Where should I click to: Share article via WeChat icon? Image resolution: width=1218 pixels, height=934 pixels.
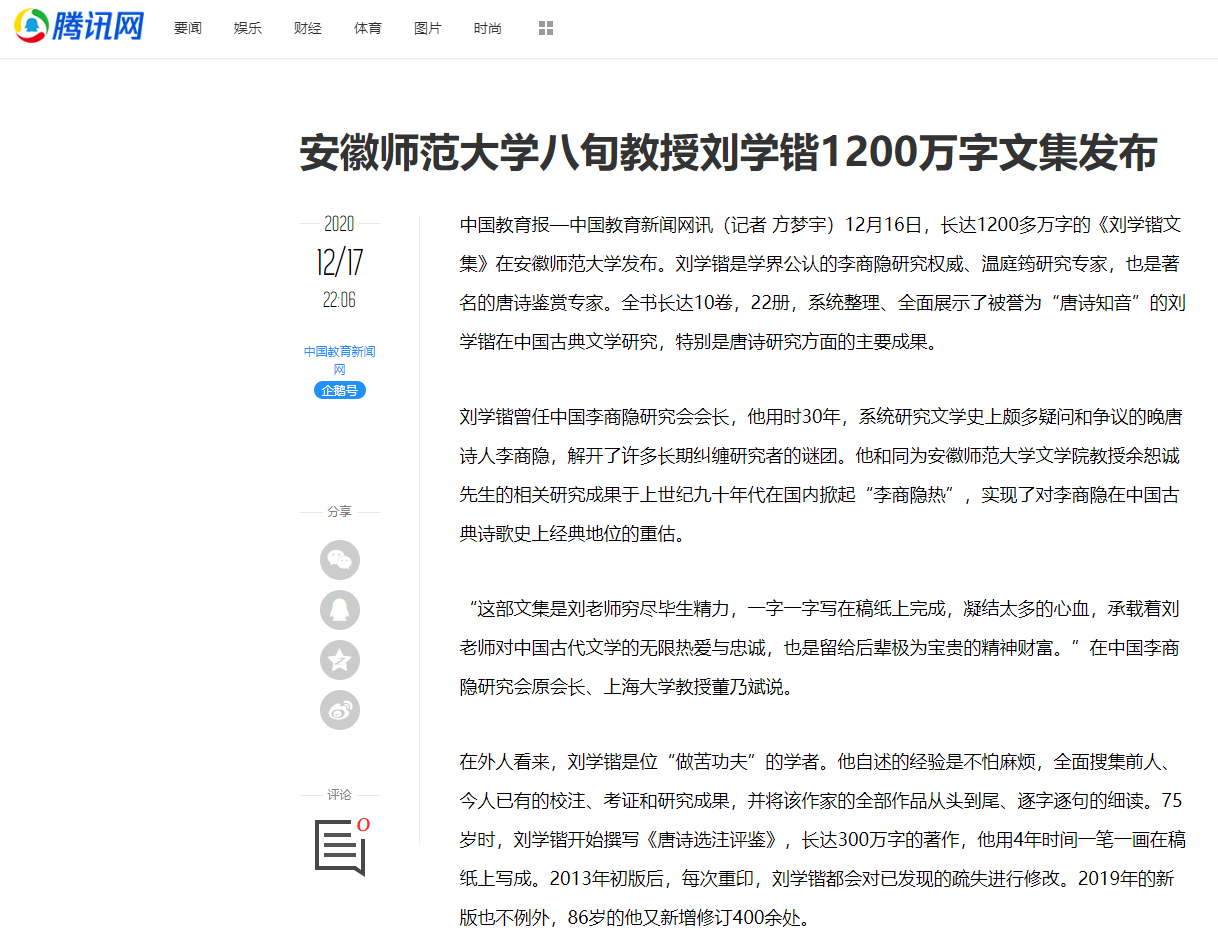pos(340,560)
